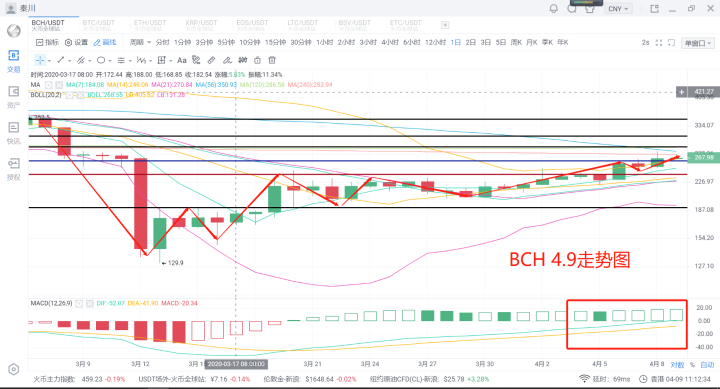Toggle % percentage scale
Viewport: 720px width, 389px height.
coord(692,365)
